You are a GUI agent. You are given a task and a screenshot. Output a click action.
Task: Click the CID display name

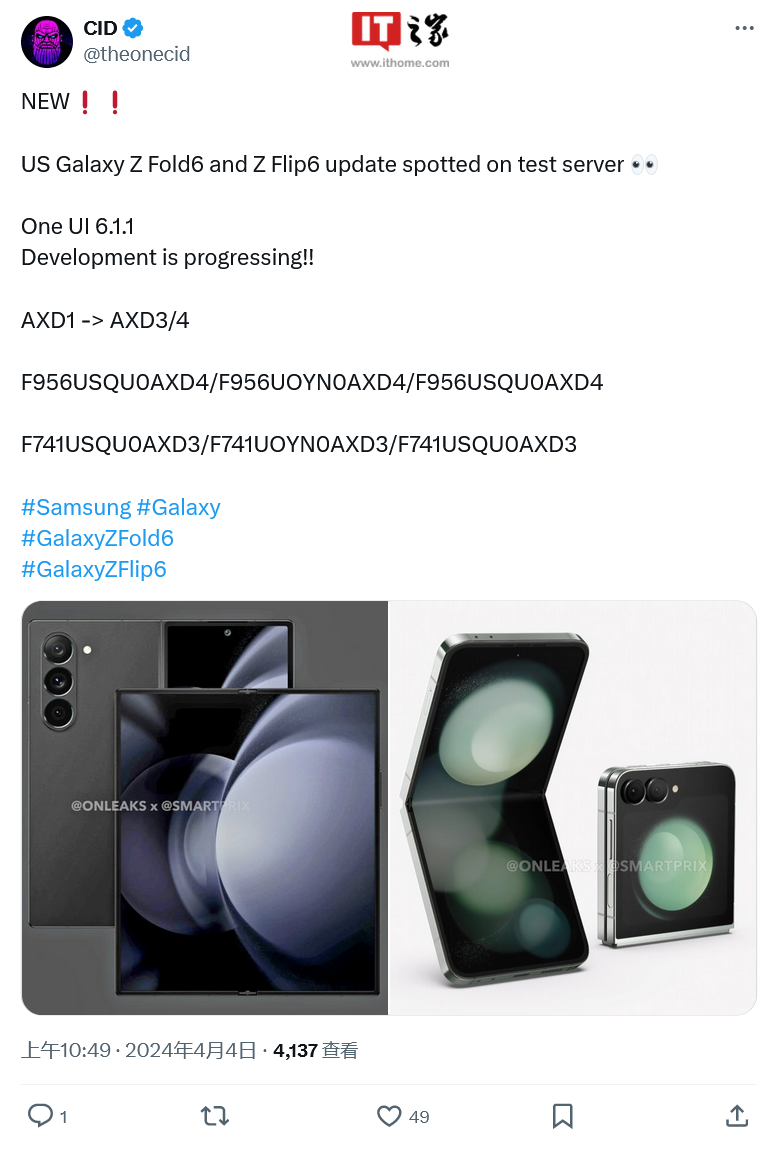pyautogui.click(x=101, y=29)
